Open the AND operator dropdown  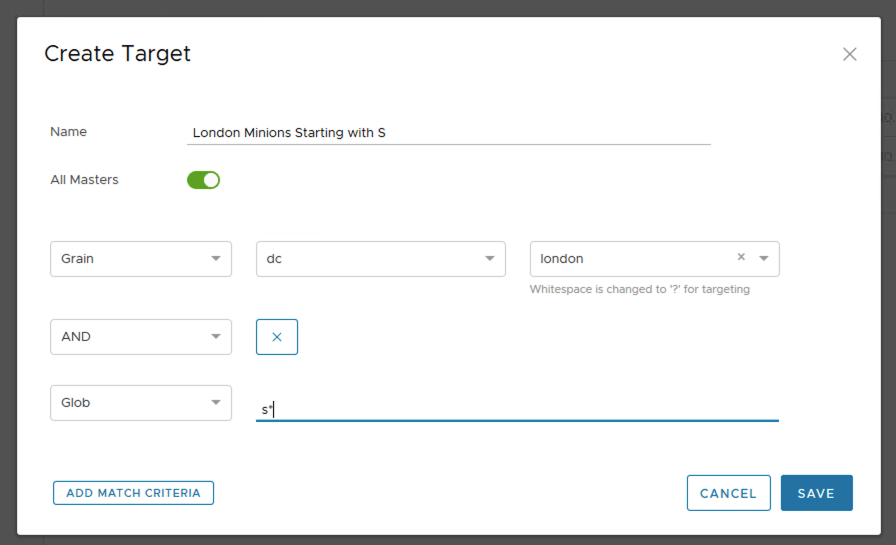pyautogui.click(x=141, y=337)
